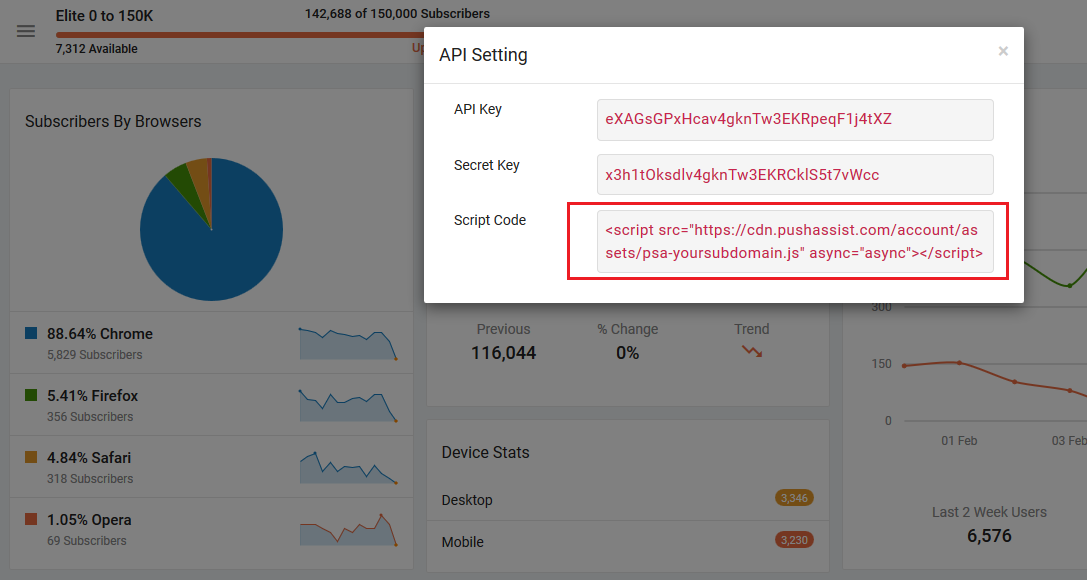Image resolution: width=1087 pixels, height=580 pixels.
Task: Click the 318 Subscribers text
Action: pos(90,479)
